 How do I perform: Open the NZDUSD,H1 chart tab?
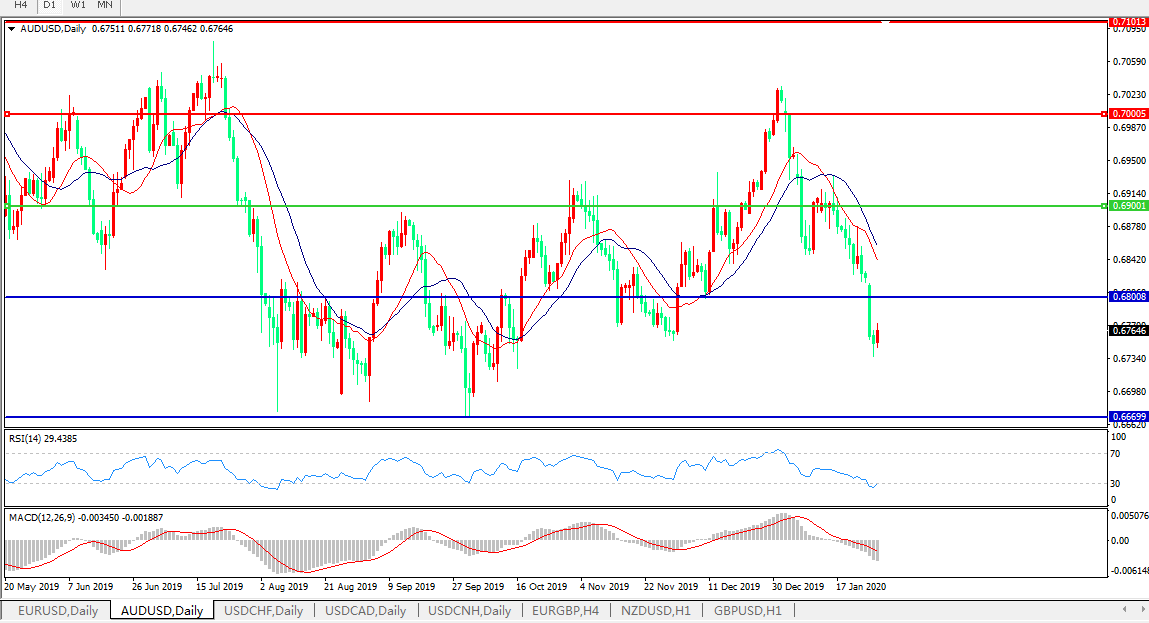click(x=655, y=610)
